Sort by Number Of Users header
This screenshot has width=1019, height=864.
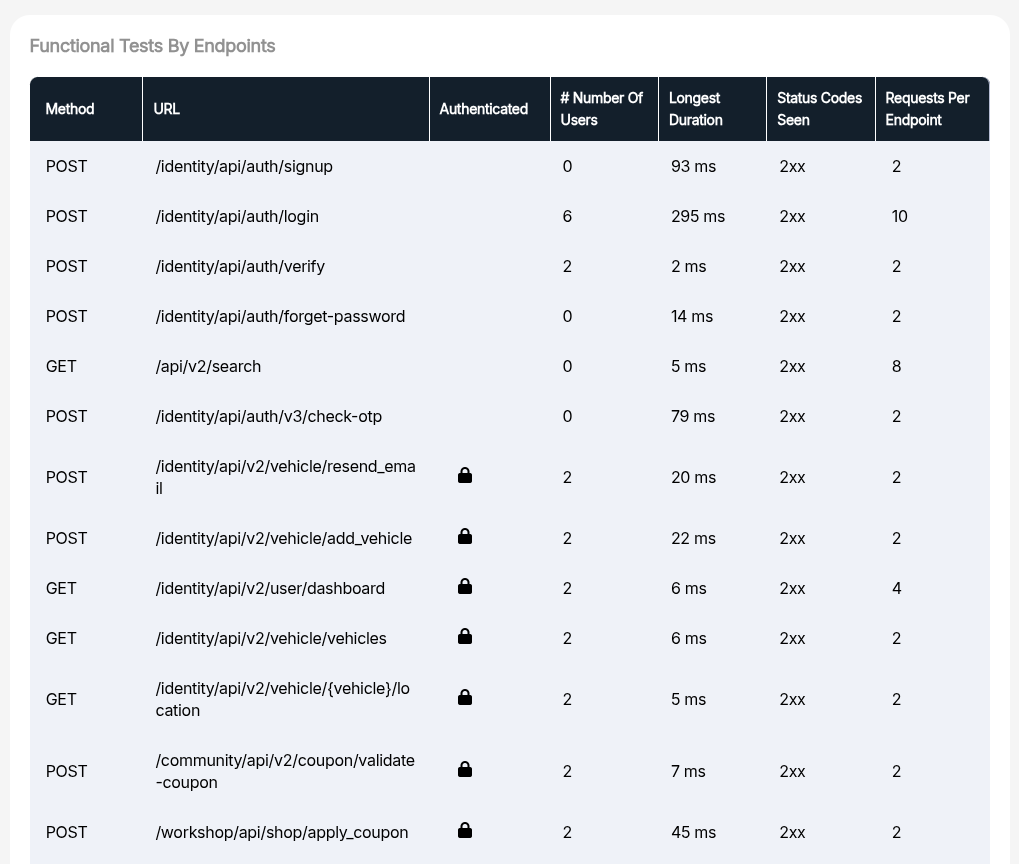tap(601, 109)
